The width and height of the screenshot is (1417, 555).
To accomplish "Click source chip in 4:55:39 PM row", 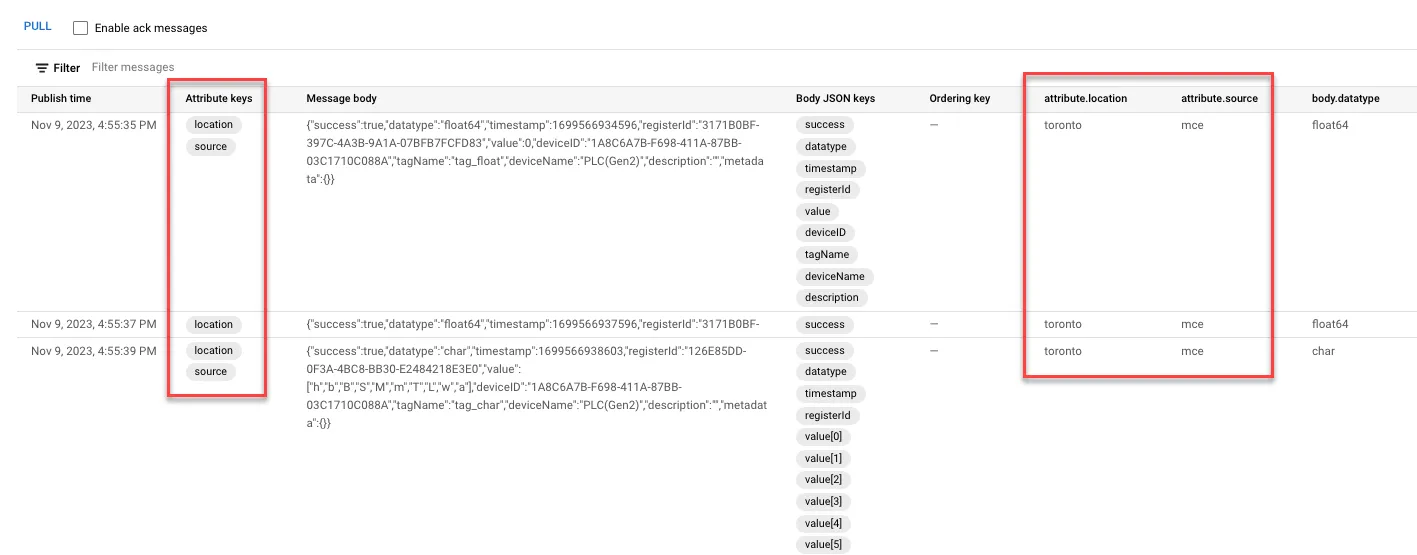I will [x=211, y=371].
